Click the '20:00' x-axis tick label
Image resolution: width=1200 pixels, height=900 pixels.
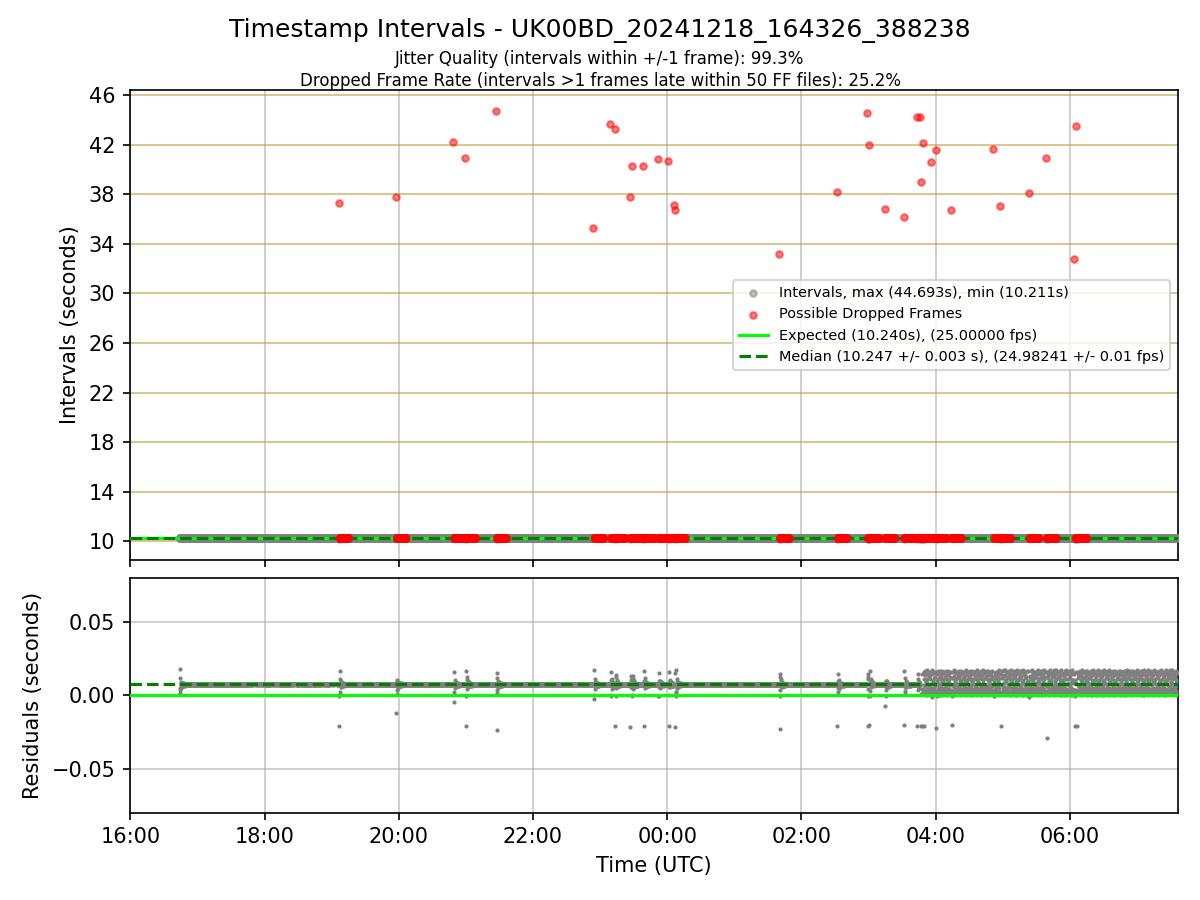click(x=399, y=834)
